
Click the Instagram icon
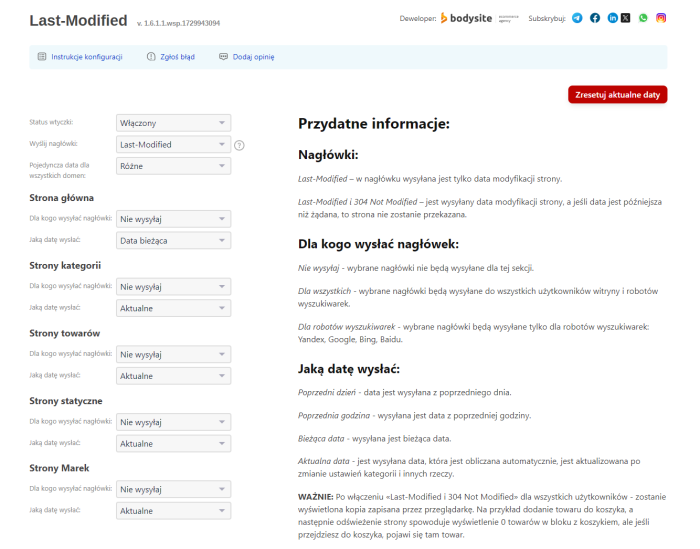(x=661, y=18)
